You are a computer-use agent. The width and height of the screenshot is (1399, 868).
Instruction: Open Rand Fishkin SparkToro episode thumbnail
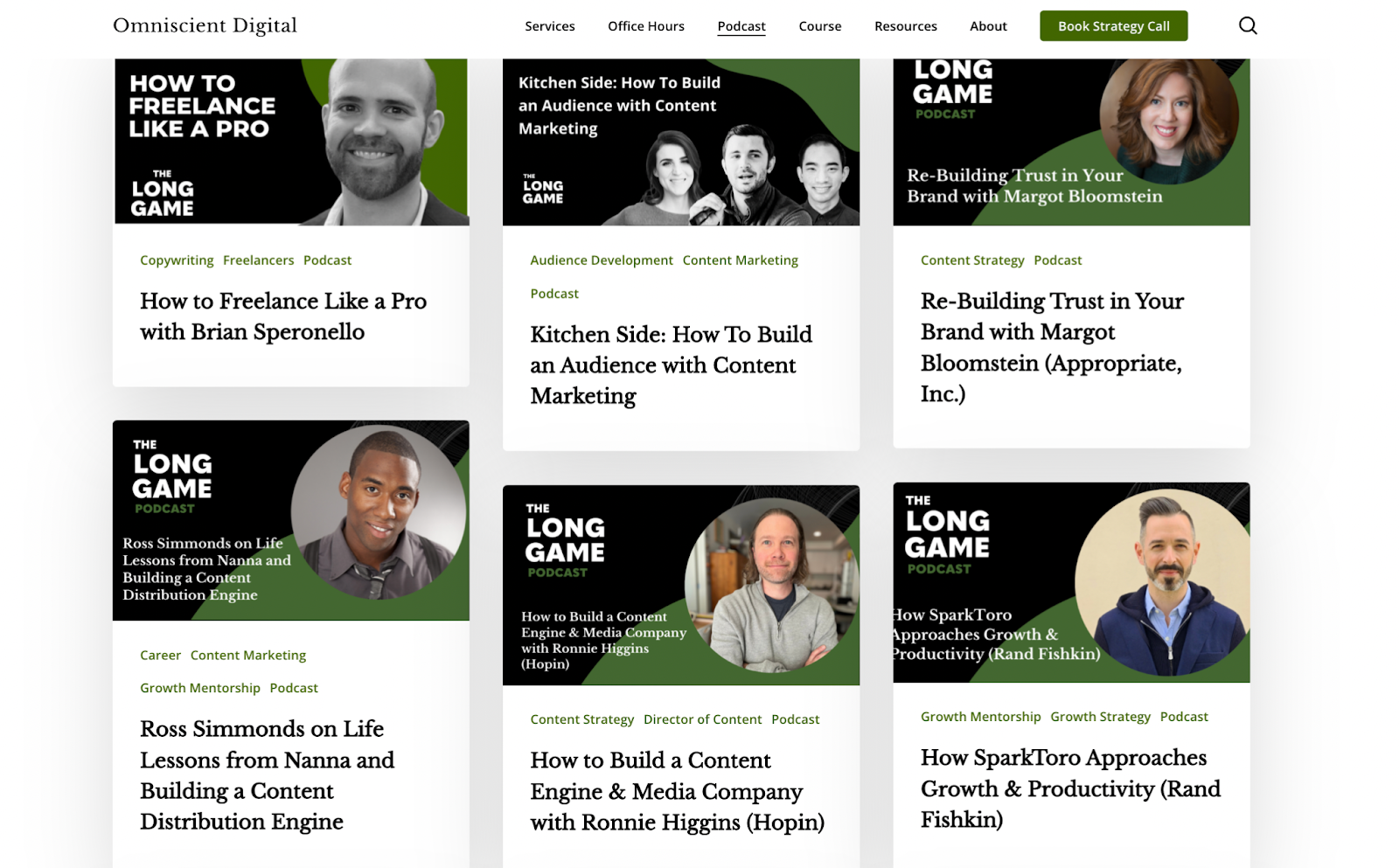tap(1071, 582)
